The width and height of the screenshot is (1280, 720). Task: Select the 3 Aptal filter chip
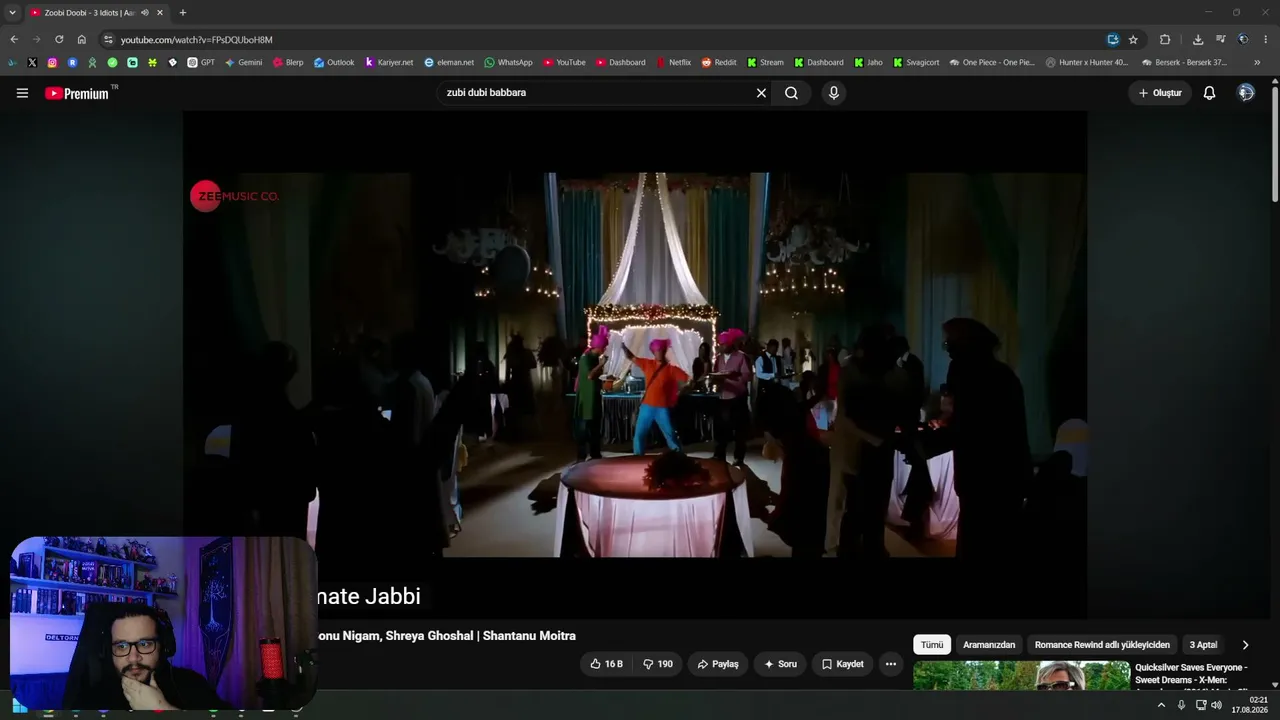coord(1203,645)
